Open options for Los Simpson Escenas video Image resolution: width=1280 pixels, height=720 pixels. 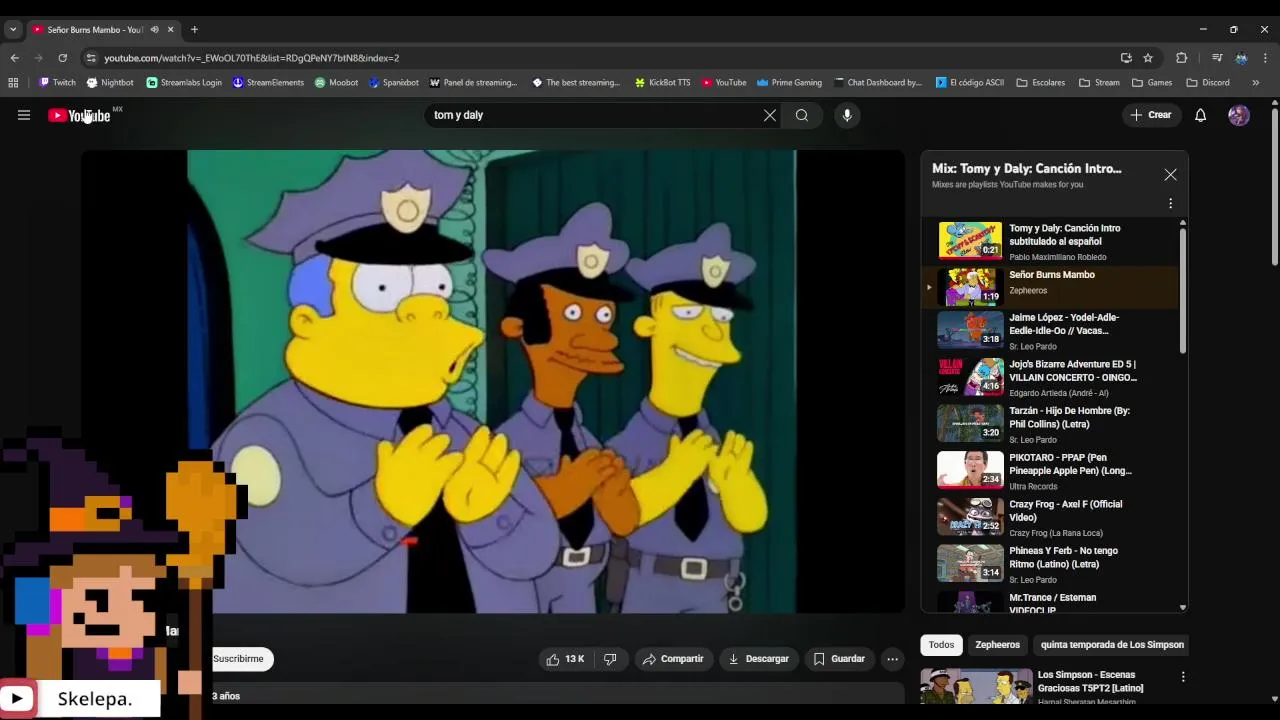[x=1183, y=677]
